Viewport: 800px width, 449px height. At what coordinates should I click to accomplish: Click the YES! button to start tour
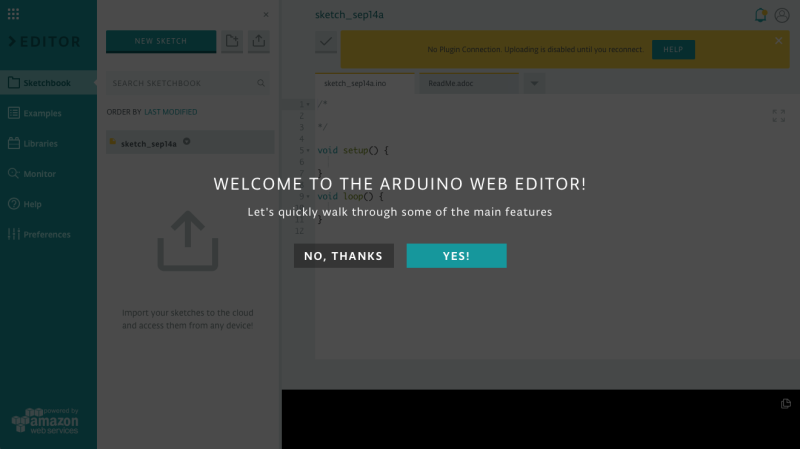point(456,256)
